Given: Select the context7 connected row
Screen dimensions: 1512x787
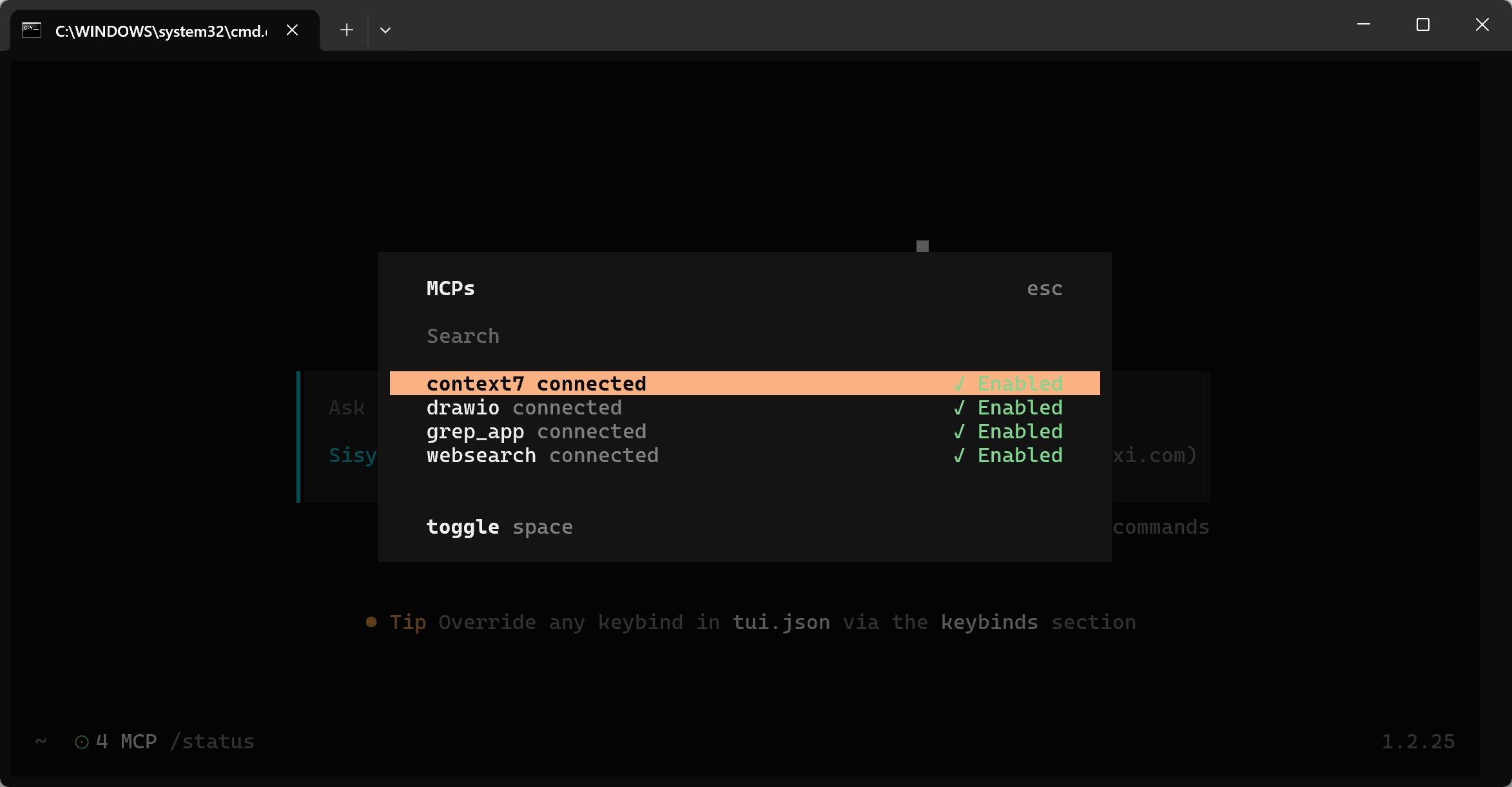Looking at the screenshot, I should [x=744, y=383].
